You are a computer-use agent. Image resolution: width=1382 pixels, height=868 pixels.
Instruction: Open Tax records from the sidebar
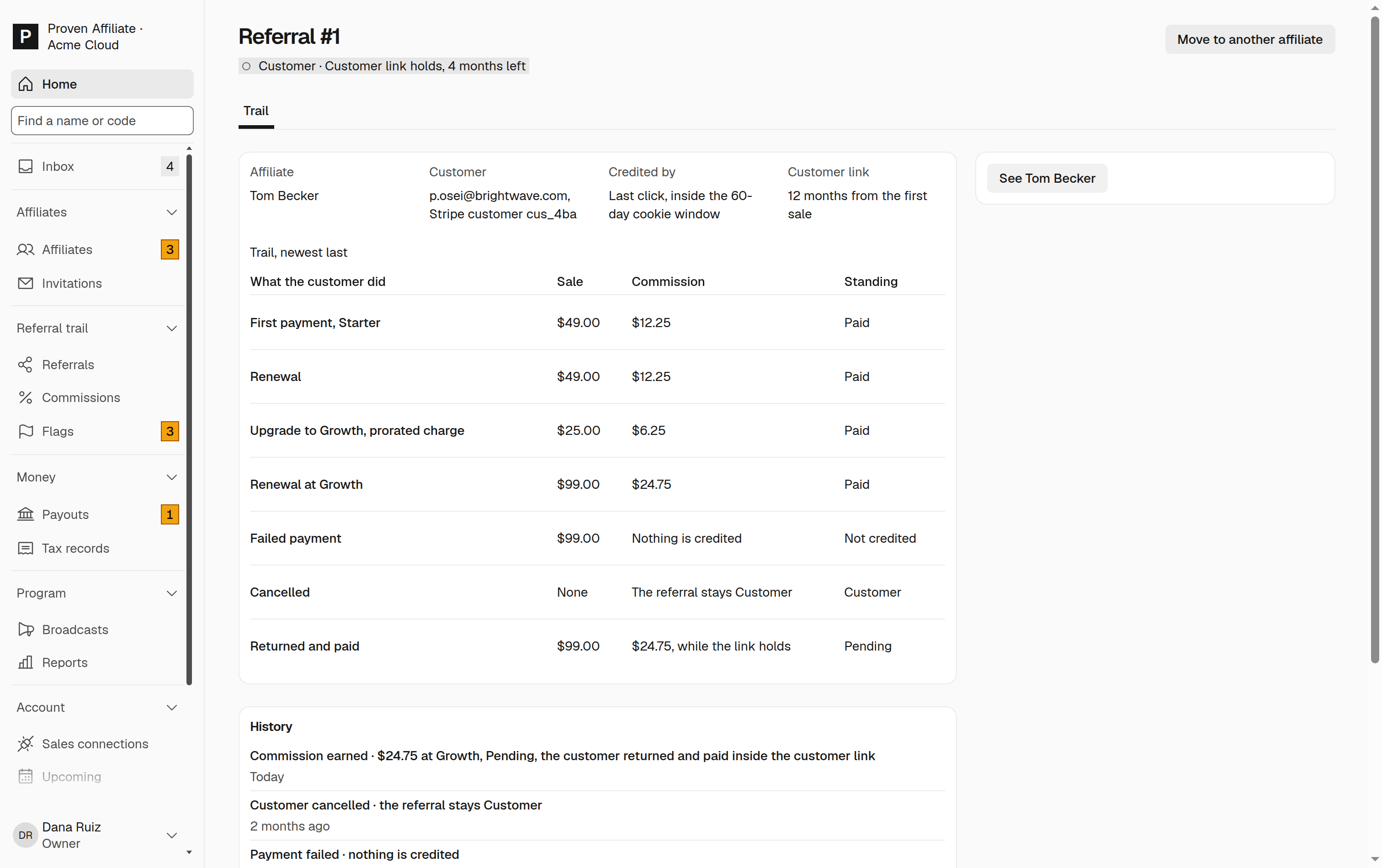tap(97, 549)
